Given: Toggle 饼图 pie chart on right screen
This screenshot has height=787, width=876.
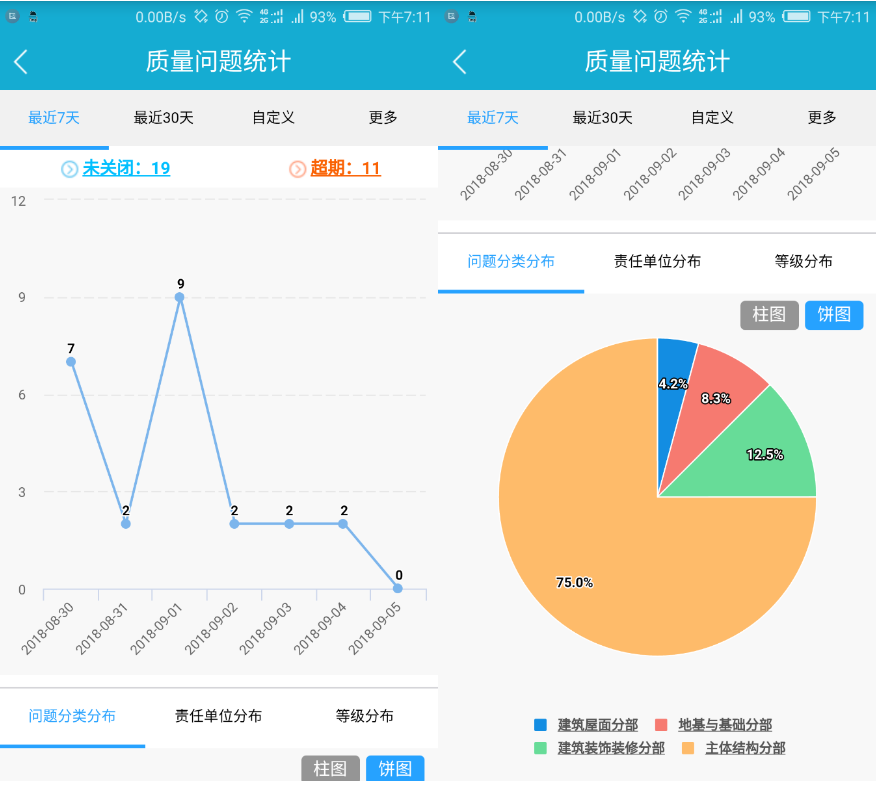Looking at the screenshot, I should pos(834,315).
